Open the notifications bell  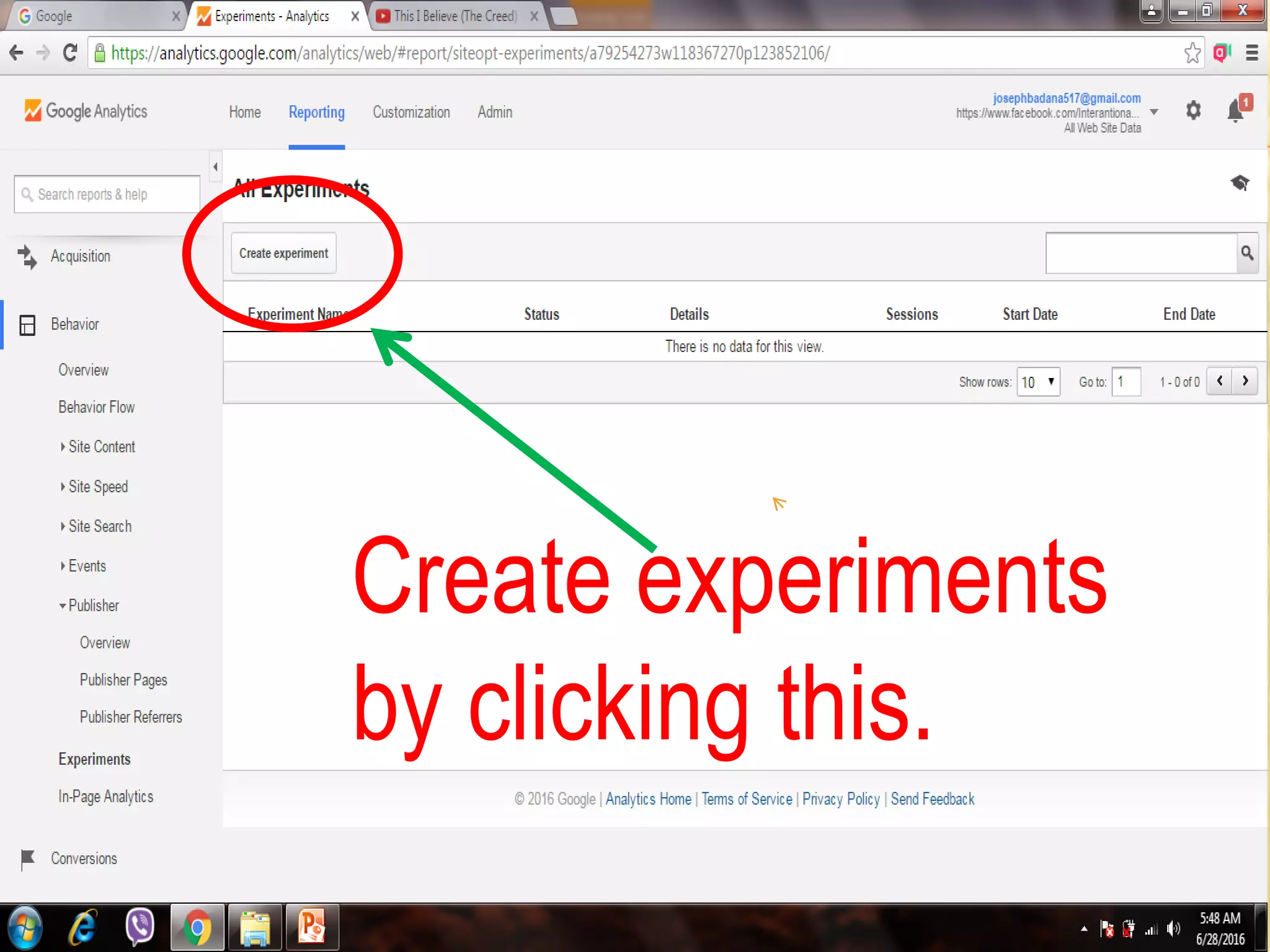point(1235,111)
